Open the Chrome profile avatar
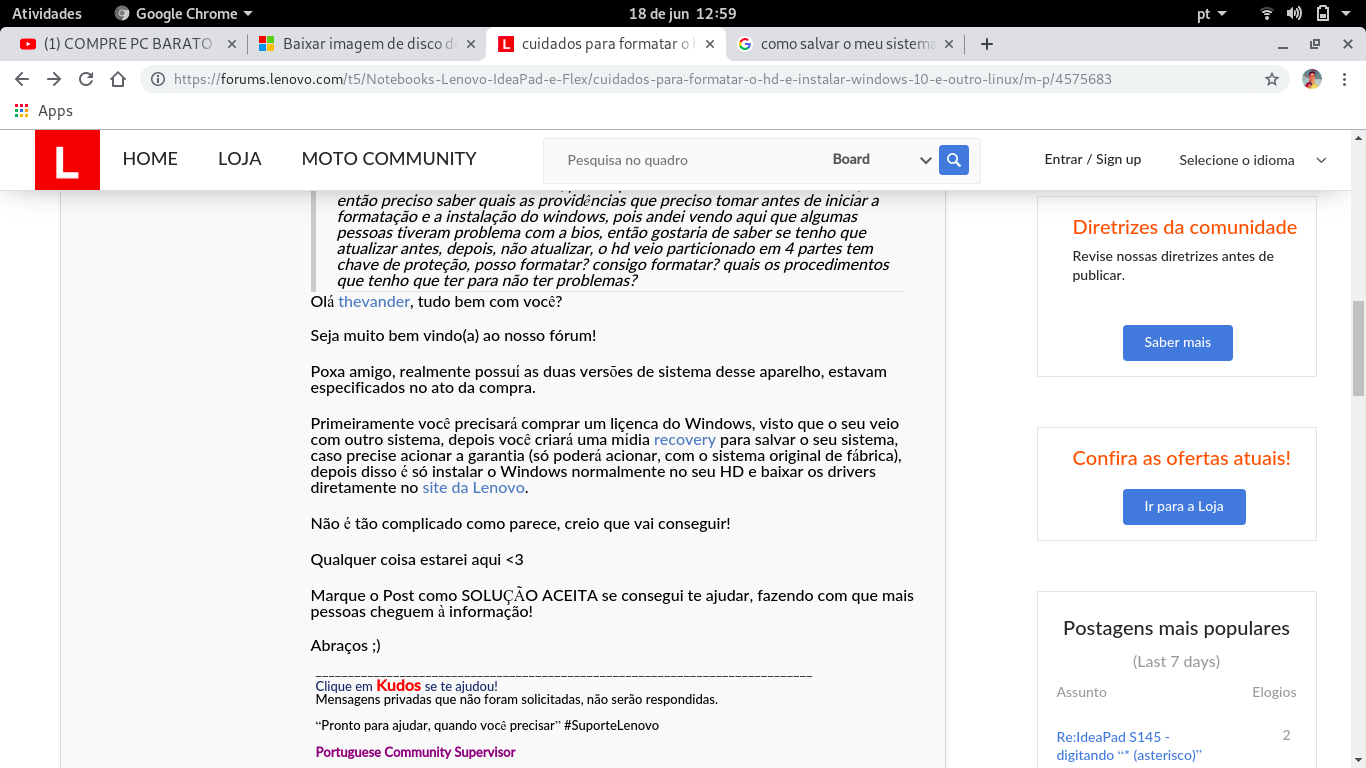The height and width of the screenshot is (768, 1366). pos(1312,79)
